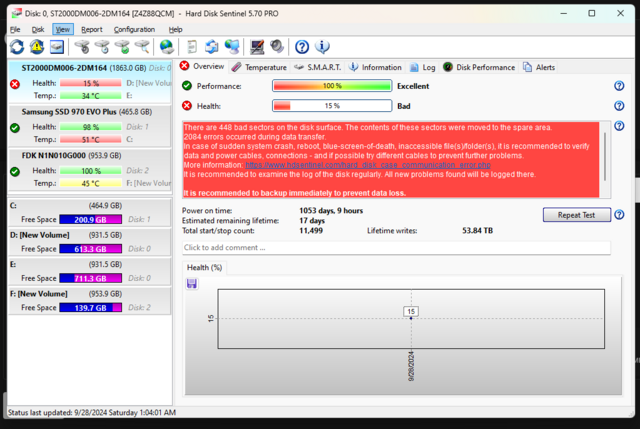Screen dimensions: 640x429
Task: Click the yellow warning disk toolbar icon
Action: (x=37, y=47)
